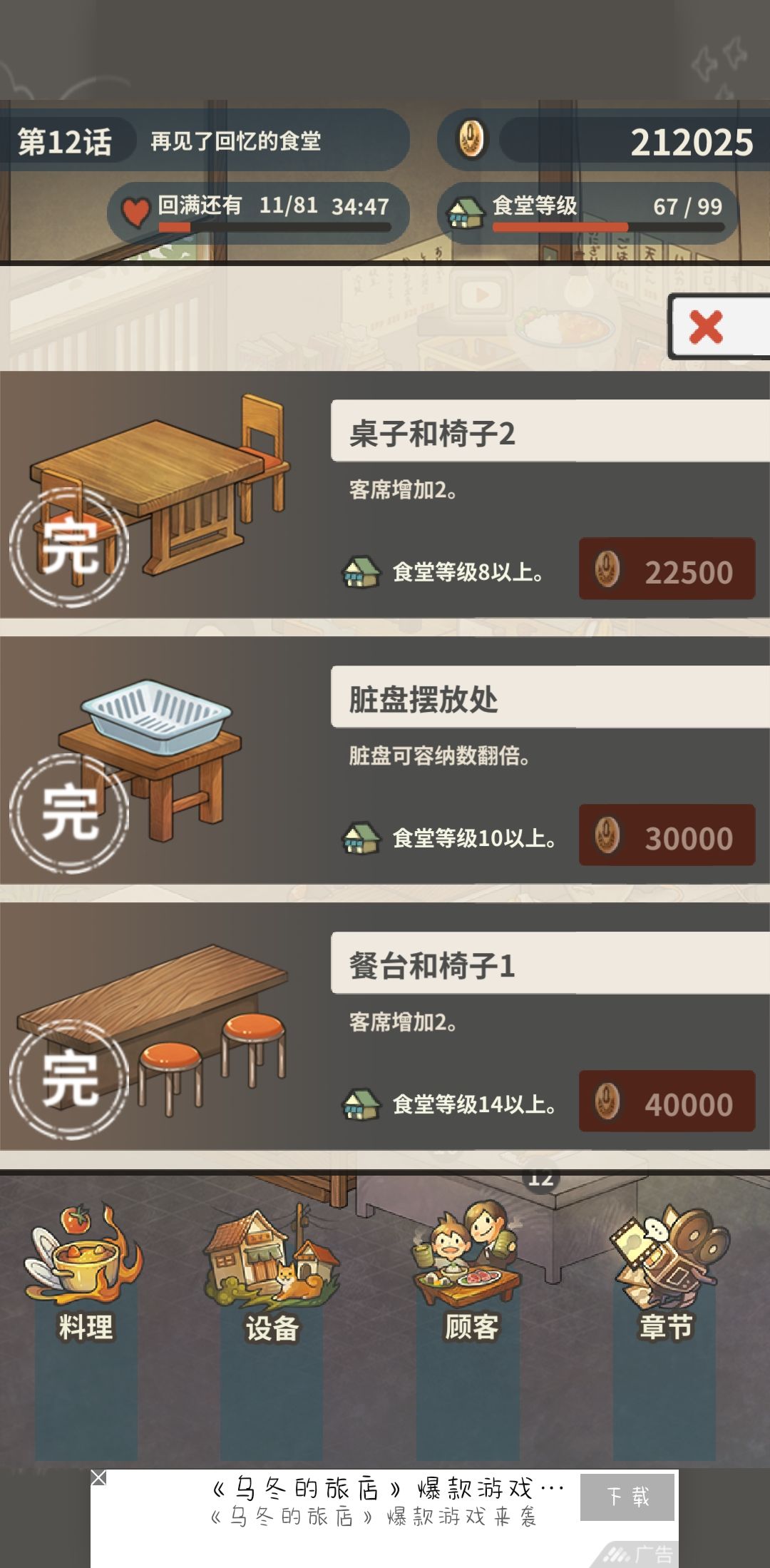Viewport: 770px width, 1568px height.
Task: Click the 40000 price button
Action: pyautogui.click(x=667, y=1101)
